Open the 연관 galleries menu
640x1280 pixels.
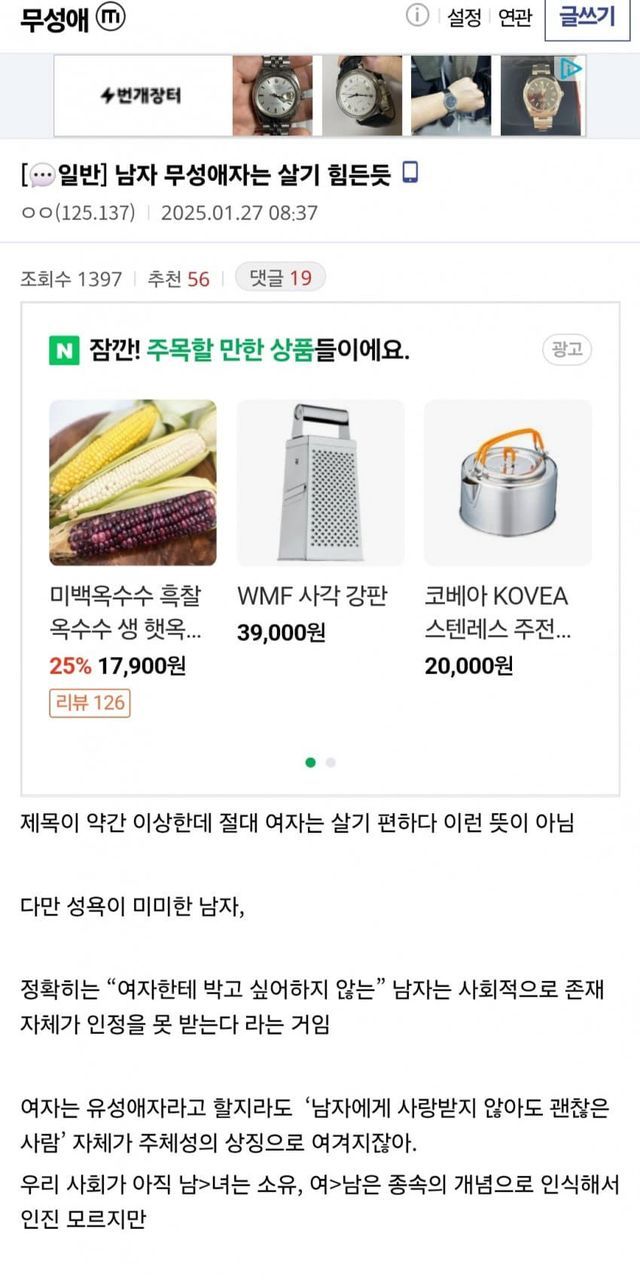515,18
